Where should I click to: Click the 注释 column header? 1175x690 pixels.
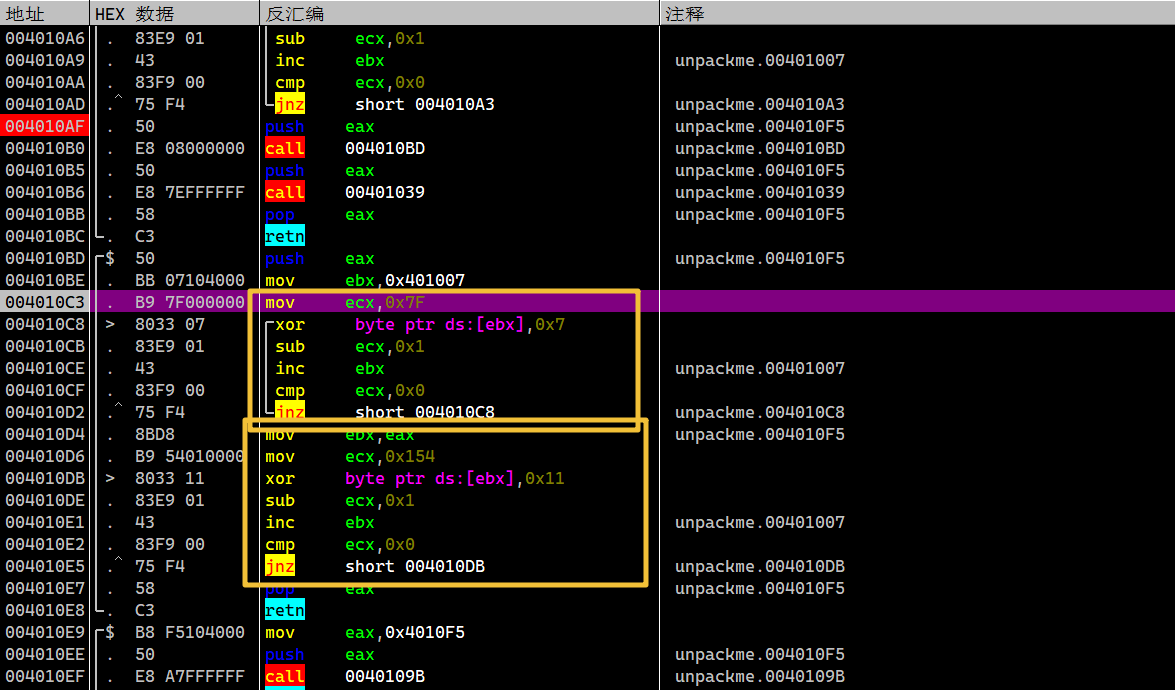pyautogui.click(x=685, y=14)
